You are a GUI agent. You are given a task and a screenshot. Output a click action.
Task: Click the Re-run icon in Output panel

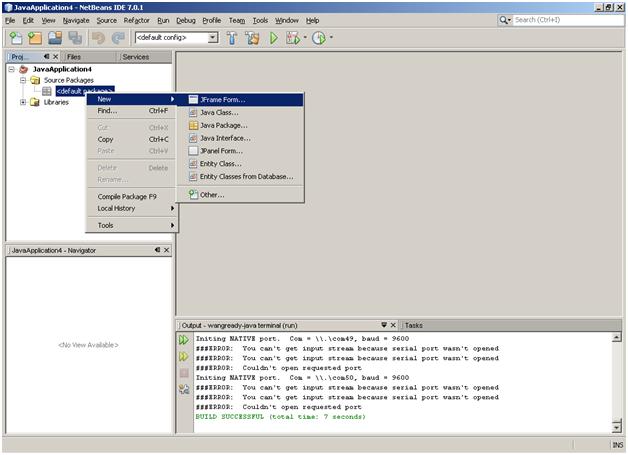pyautogui.click(x=184, y=340)
